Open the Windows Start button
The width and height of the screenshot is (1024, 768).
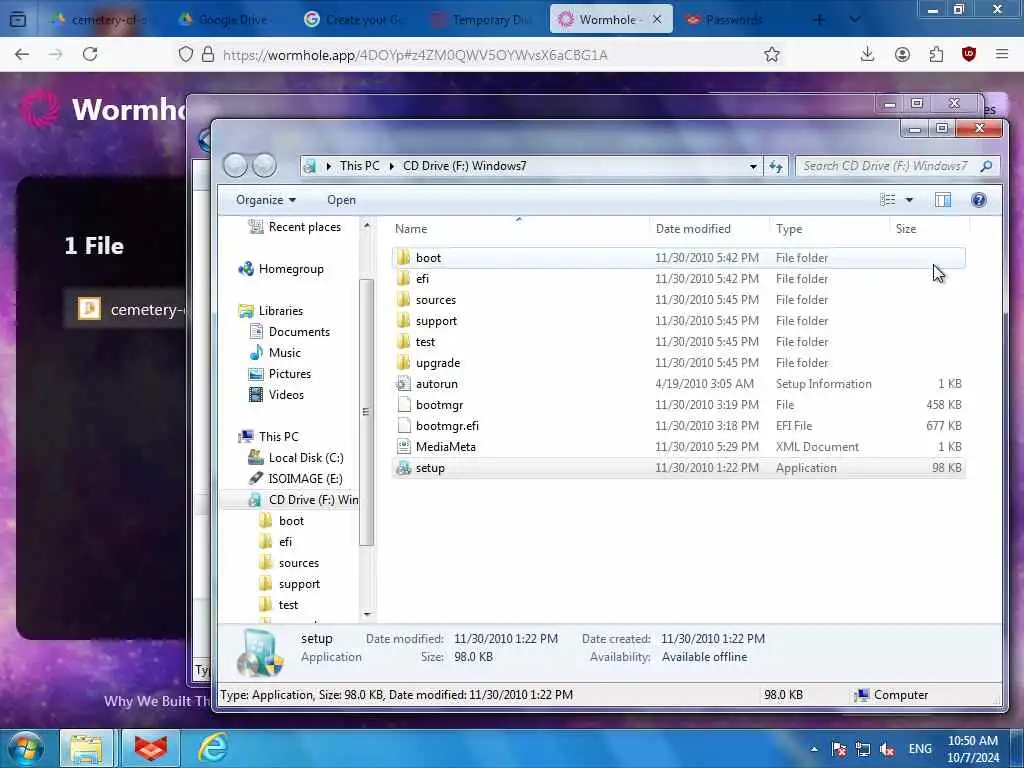tap(25, 748)
